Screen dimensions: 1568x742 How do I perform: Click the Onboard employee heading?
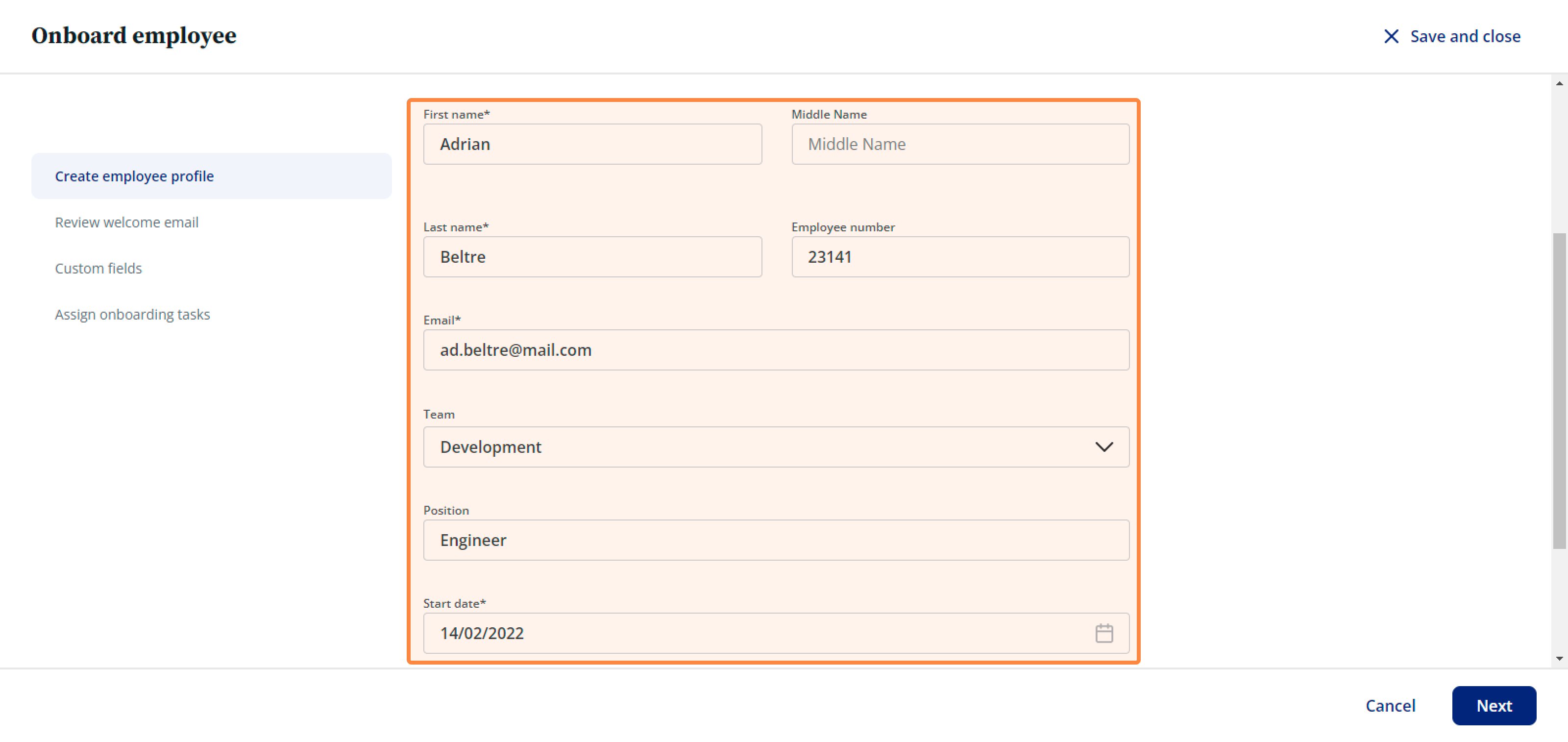(x=134, y=36)
